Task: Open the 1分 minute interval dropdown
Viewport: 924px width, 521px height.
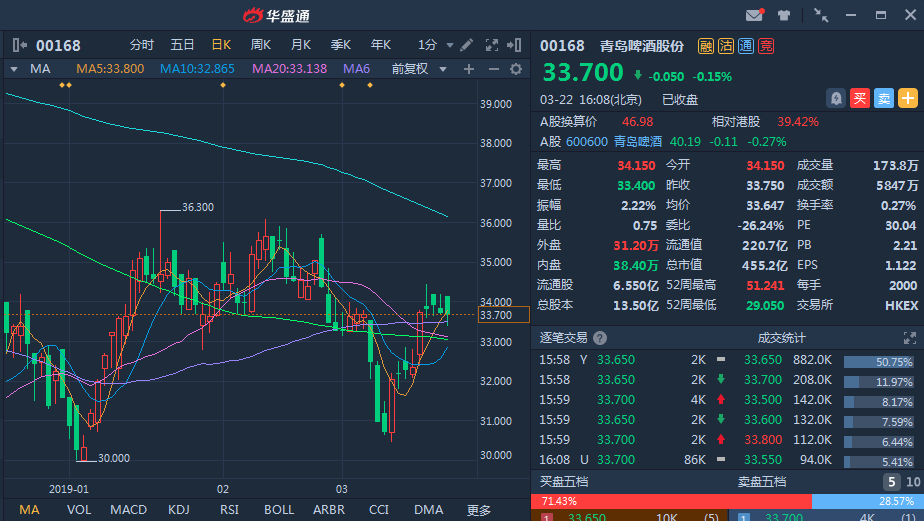Action: (x=433, y=45)
